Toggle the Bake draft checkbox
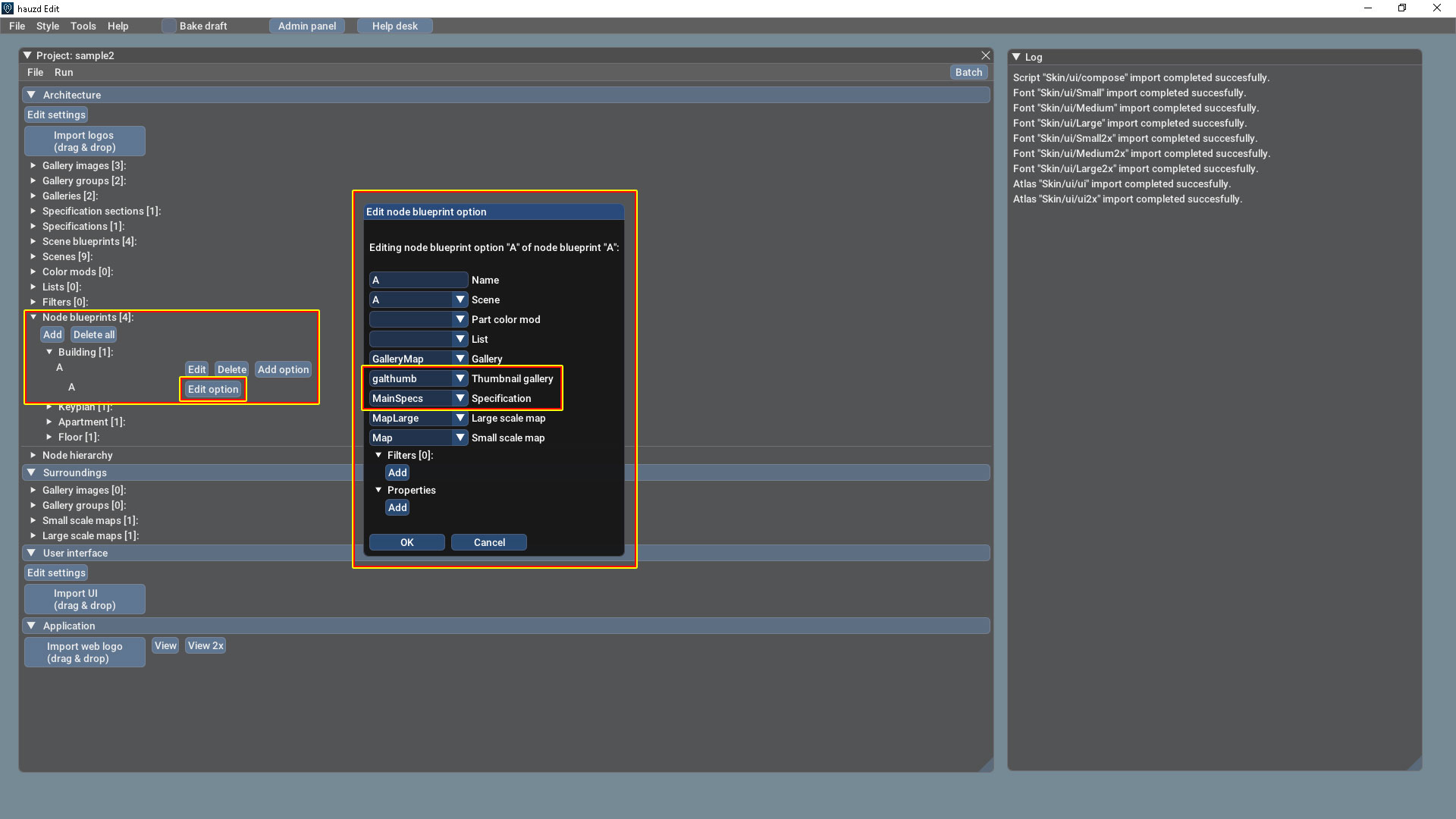This screenshot has height=819, width=1456. 169,26
